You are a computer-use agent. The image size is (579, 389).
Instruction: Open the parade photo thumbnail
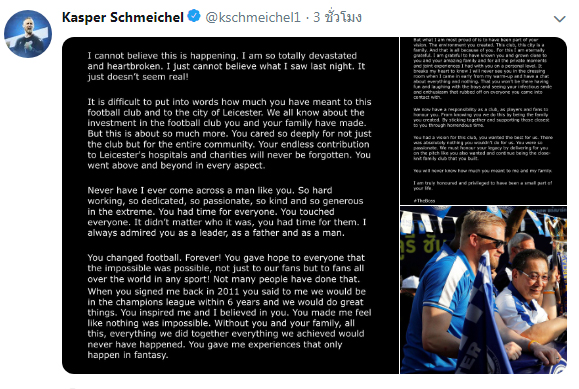pyautogui.click(x=483, y=290)
